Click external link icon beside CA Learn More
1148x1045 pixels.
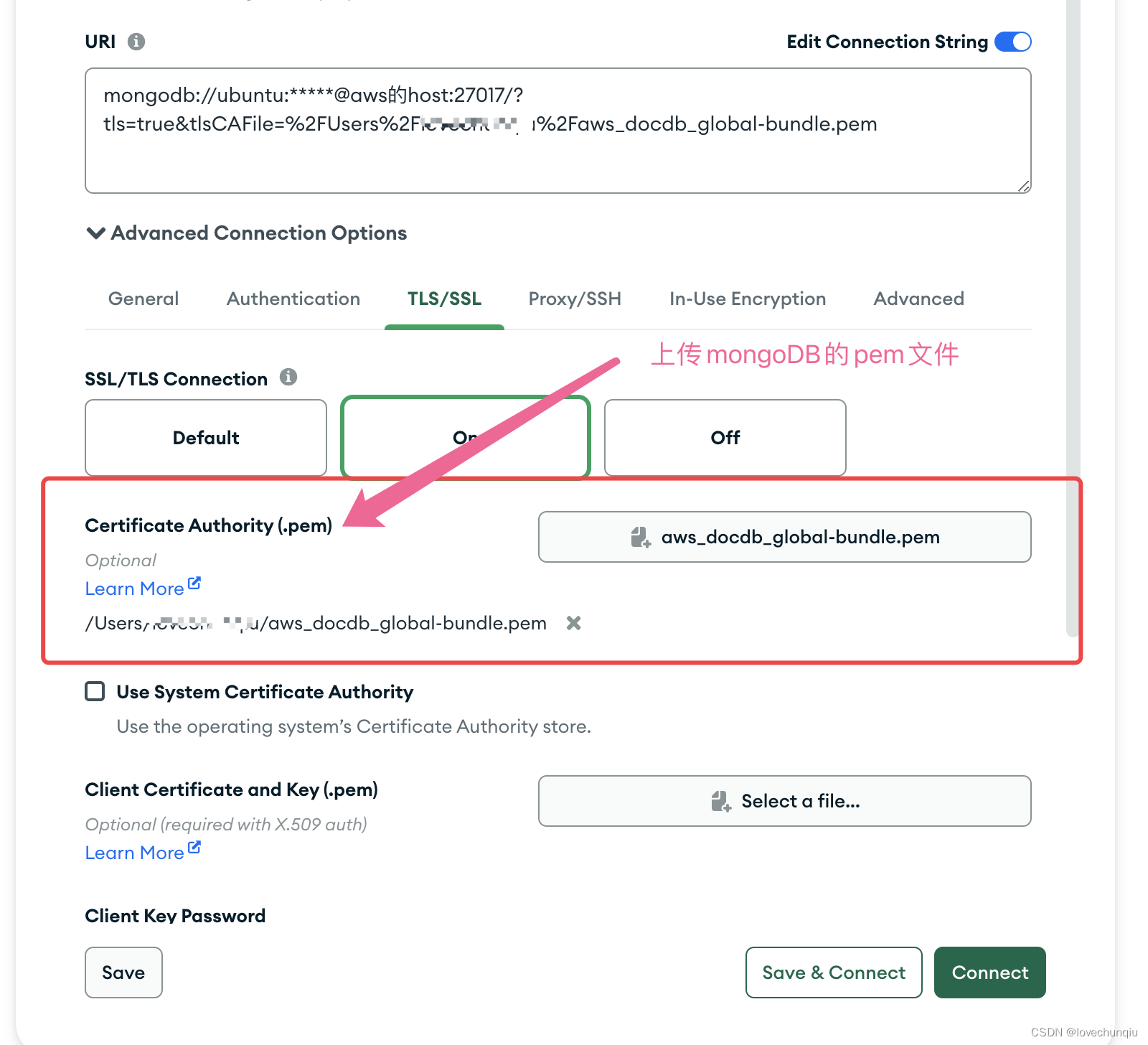point(194,582)
